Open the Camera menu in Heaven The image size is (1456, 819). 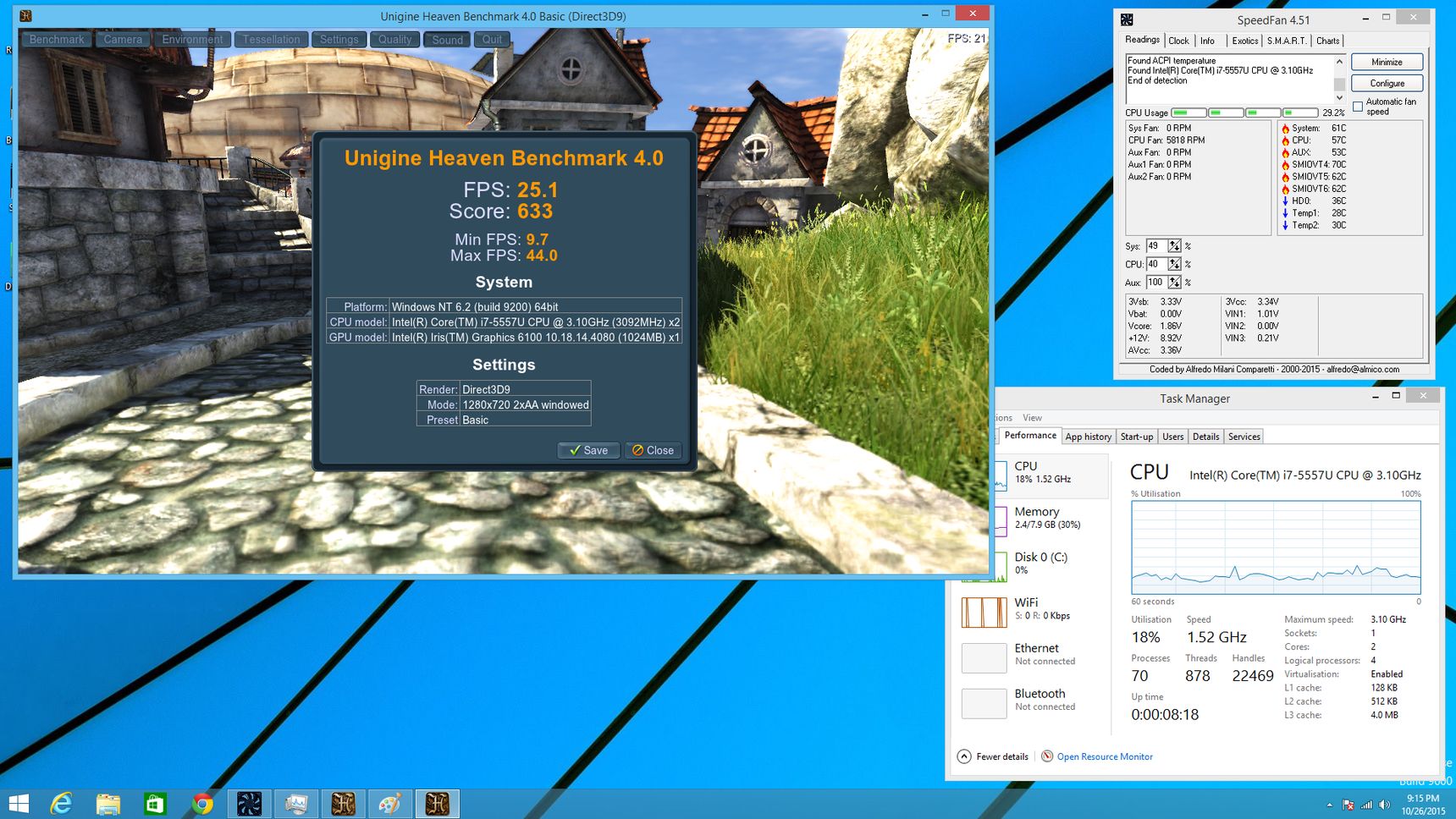123,39
